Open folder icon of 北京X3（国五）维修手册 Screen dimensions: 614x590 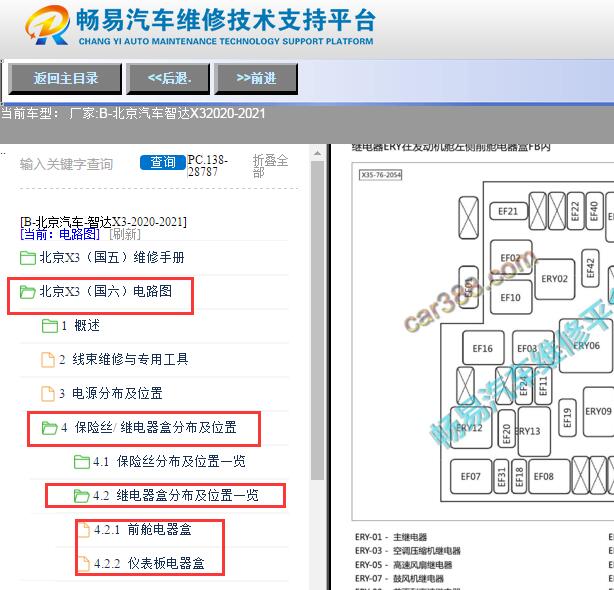tap(27, 258)
